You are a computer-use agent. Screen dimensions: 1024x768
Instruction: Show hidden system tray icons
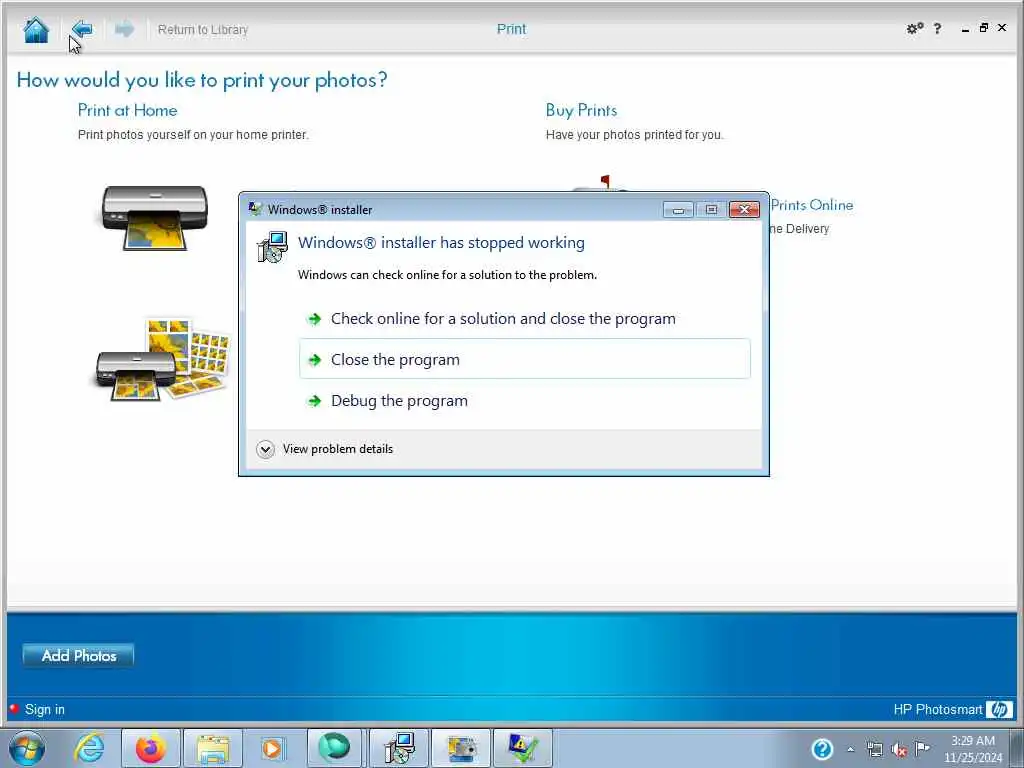pos(850,750)
